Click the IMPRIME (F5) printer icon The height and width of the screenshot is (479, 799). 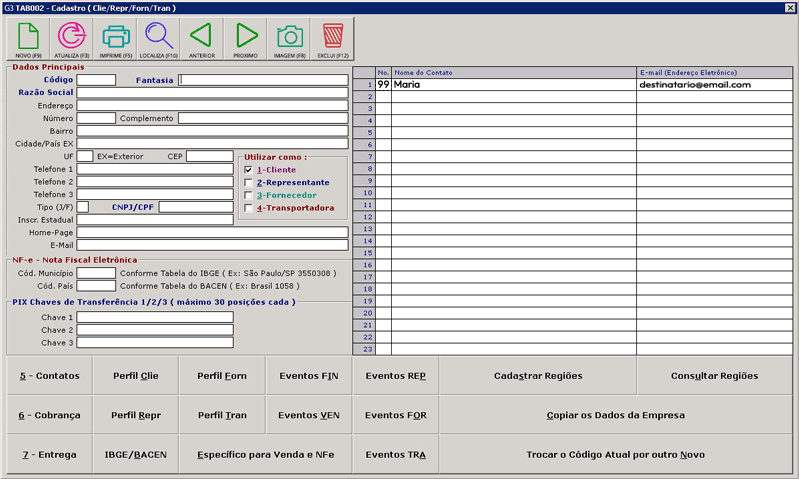pyautogui.click(x=116, y=39)
